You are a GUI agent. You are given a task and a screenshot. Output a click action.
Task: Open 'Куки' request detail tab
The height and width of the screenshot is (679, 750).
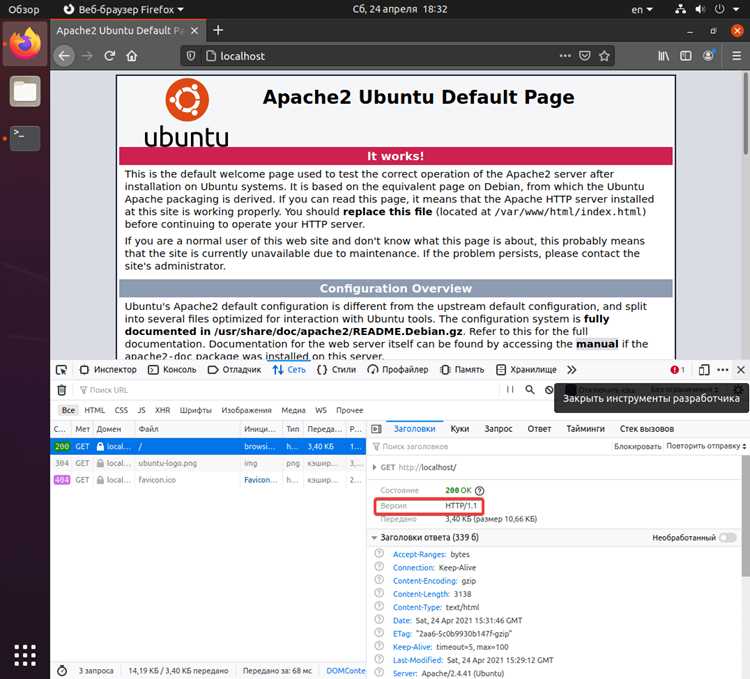459,429
